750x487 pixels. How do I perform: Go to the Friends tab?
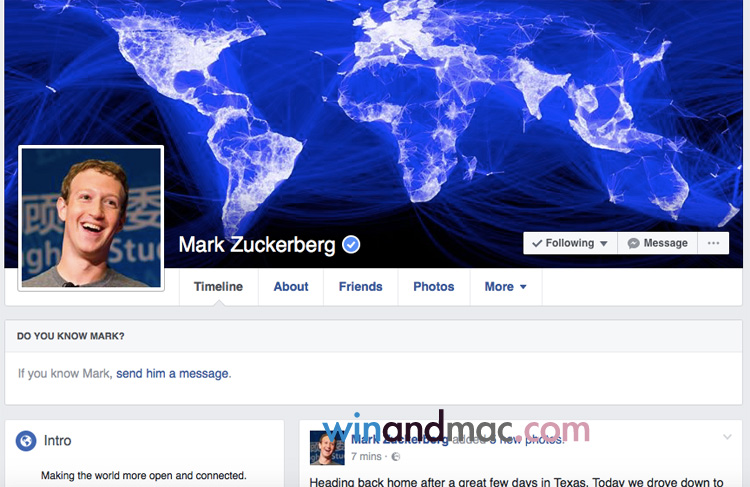coord(361,287)
